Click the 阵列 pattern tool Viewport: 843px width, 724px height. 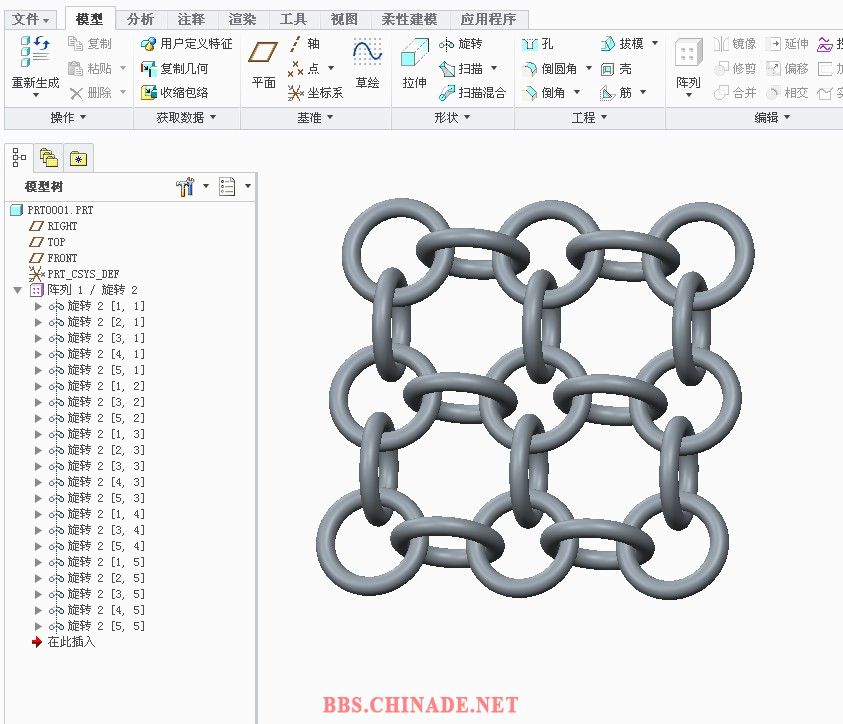(688, 62)
